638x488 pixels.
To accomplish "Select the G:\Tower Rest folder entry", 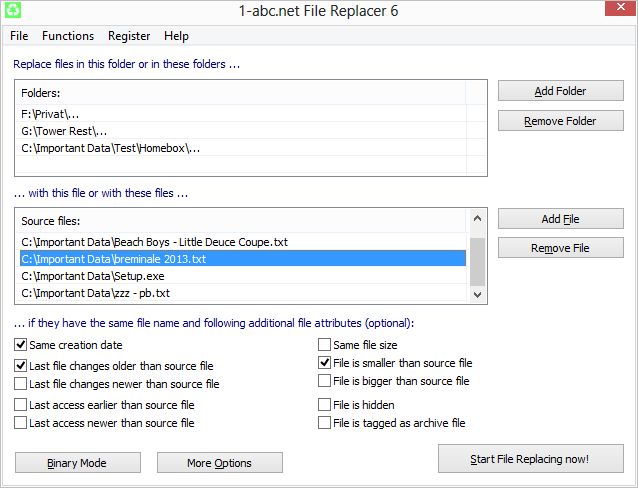I will (64, 131).
